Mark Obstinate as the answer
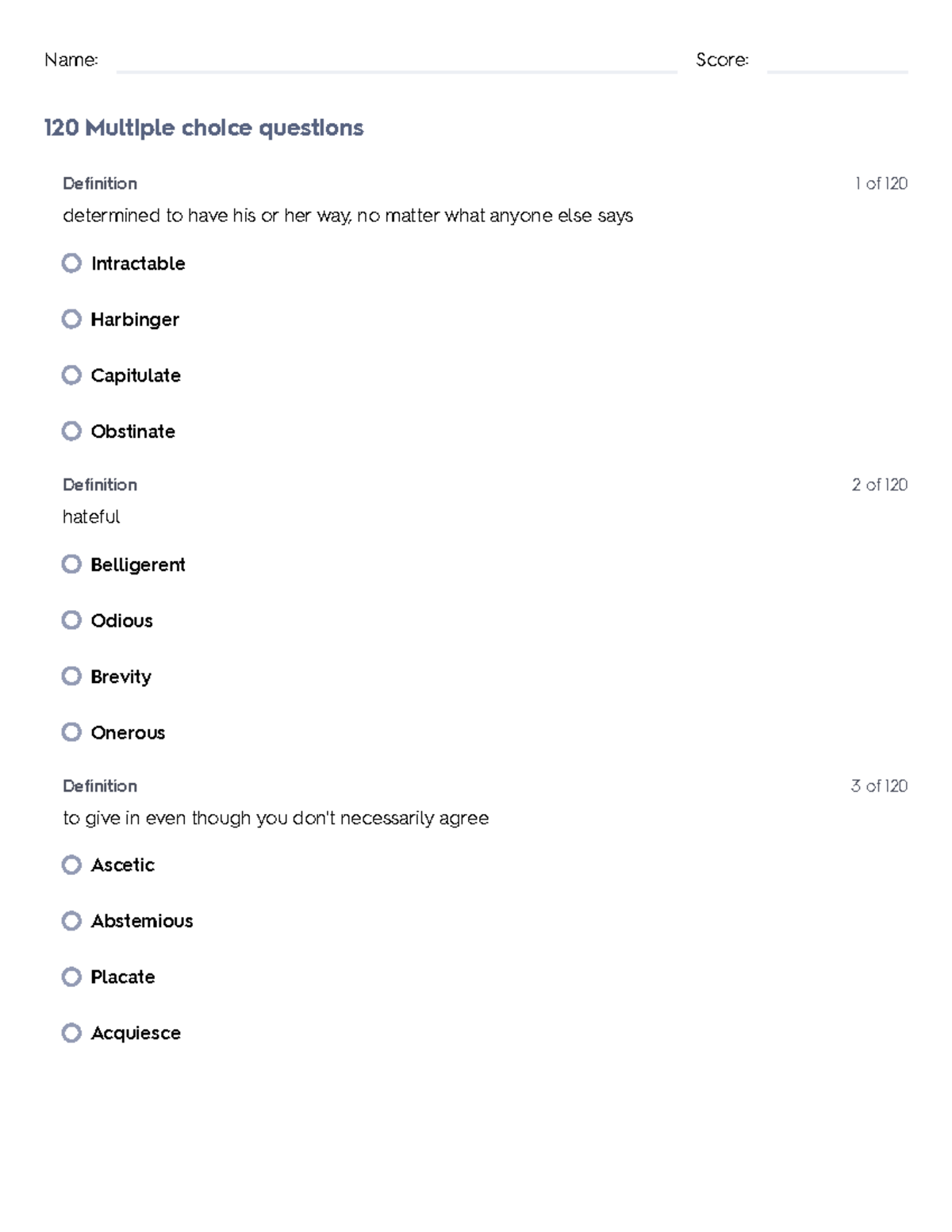 71,431
